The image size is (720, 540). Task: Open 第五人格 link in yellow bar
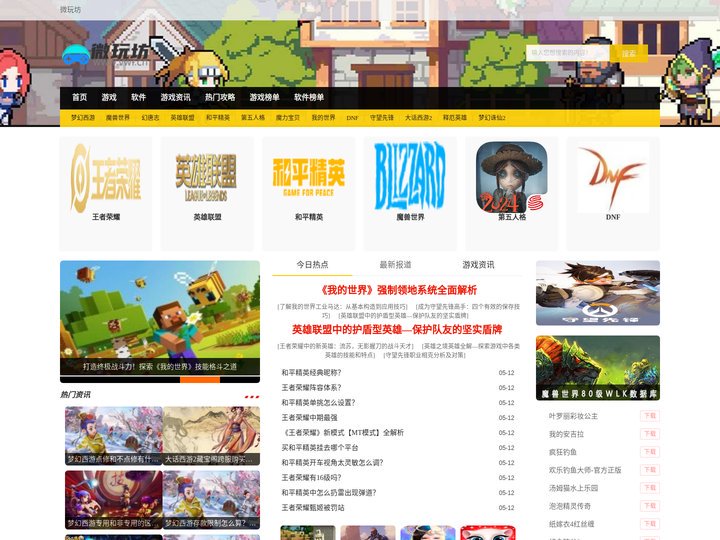tap(253, 118)
